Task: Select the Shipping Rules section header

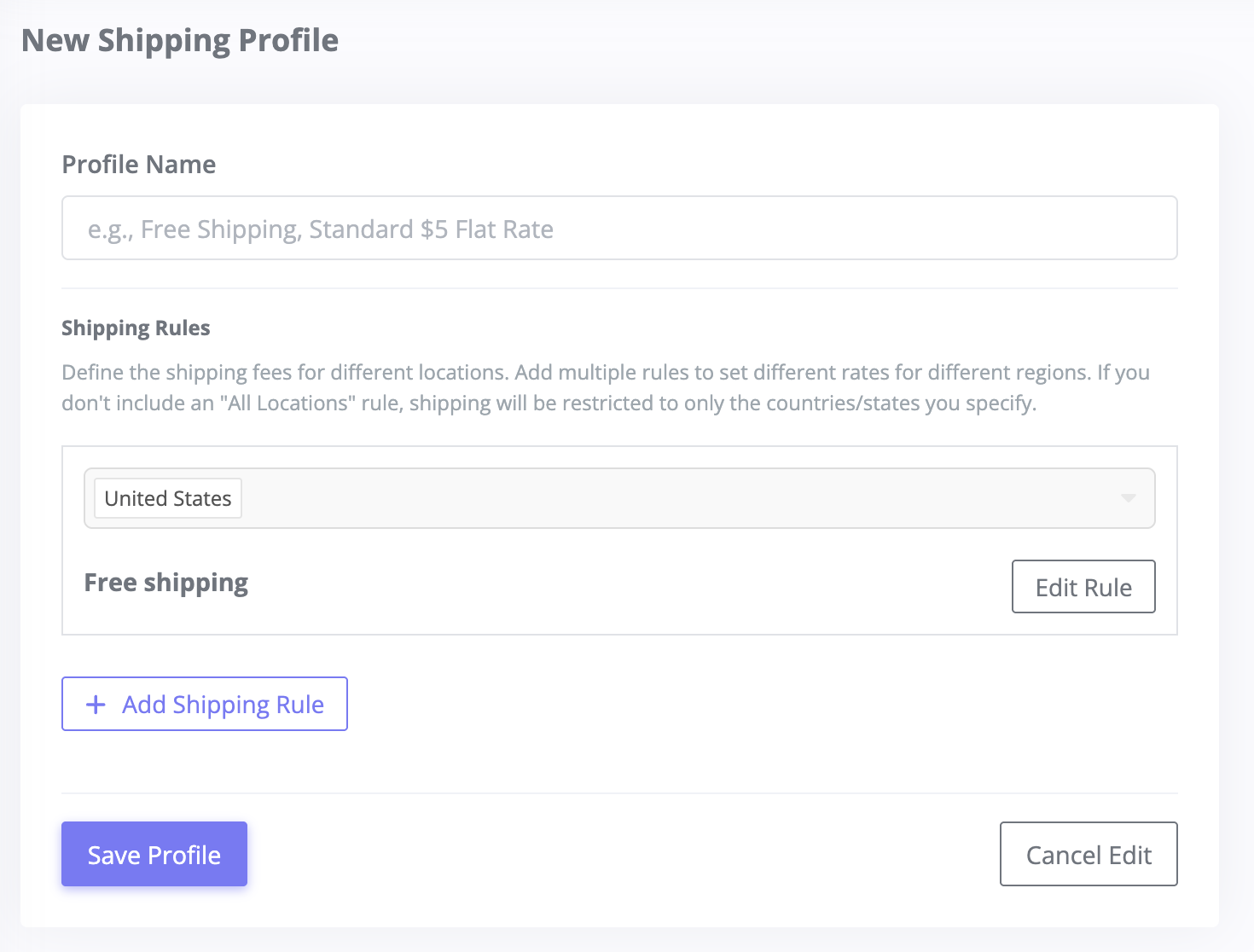Action: [136, 328]
